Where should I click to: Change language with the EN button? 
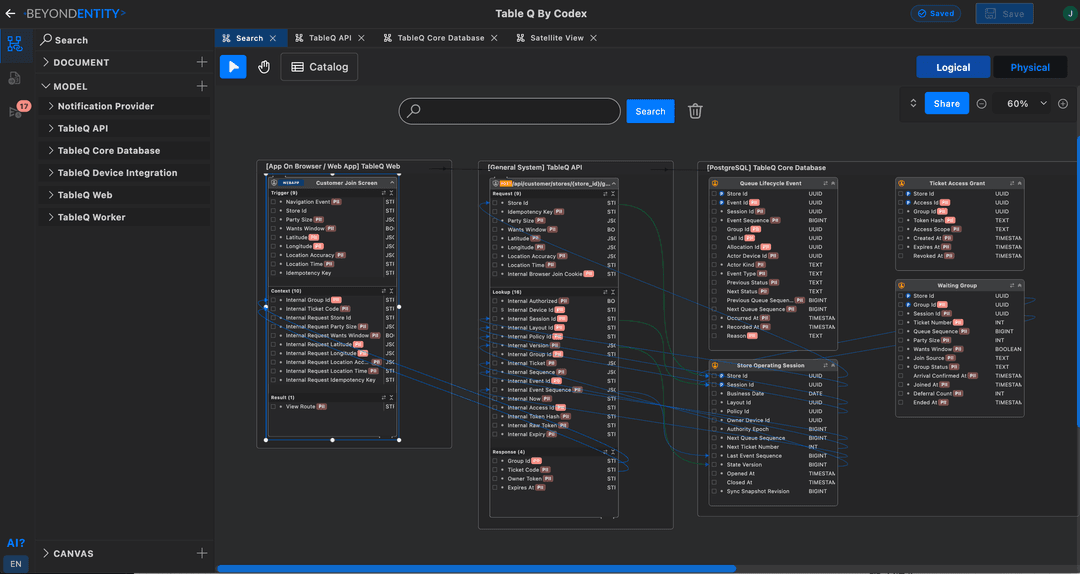coord(16,564)
